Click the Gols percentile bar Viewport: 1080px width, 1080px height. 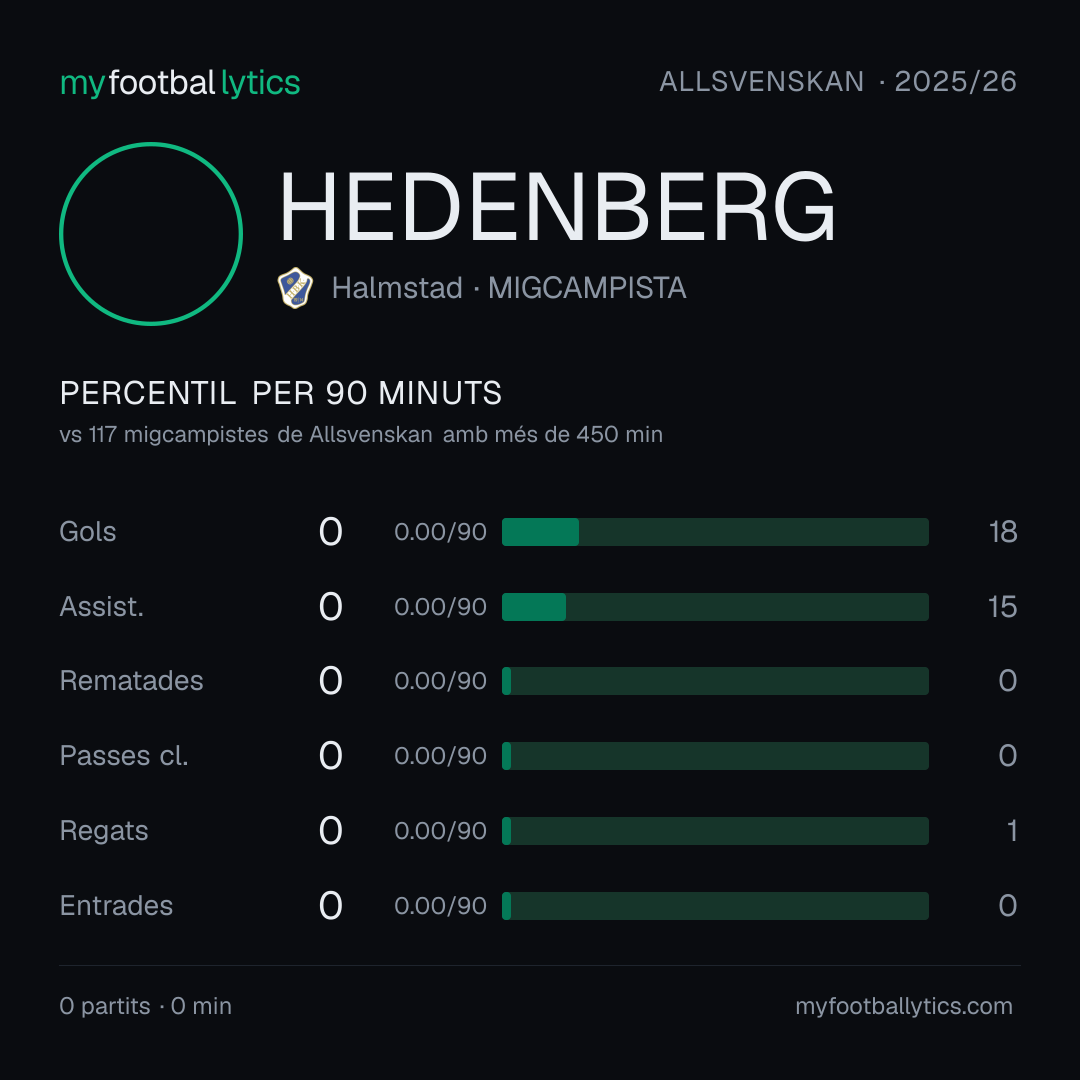coord(715,532)
